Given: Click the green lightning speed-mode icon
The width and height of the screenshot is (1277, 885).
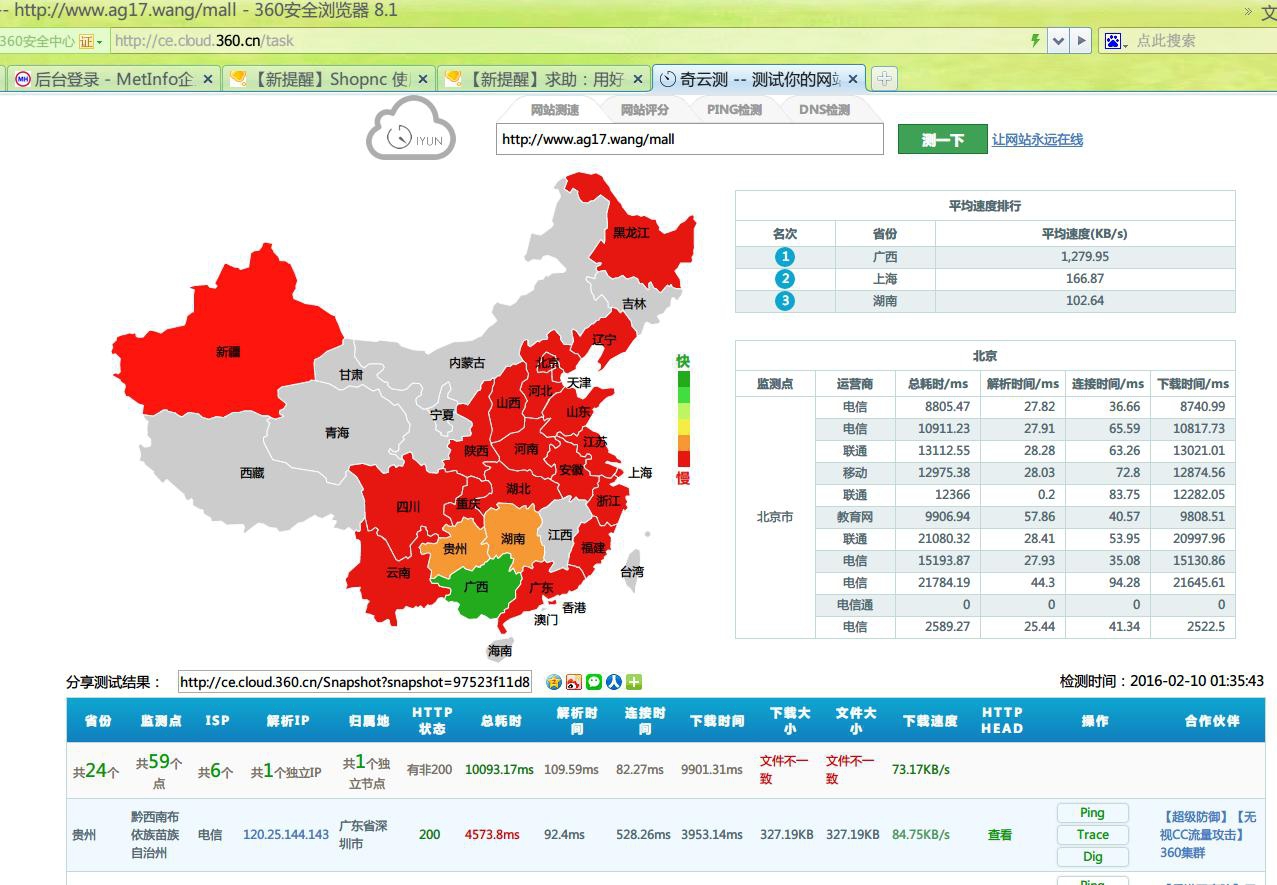Looking at the screenshot, I should pos(1035,41).
